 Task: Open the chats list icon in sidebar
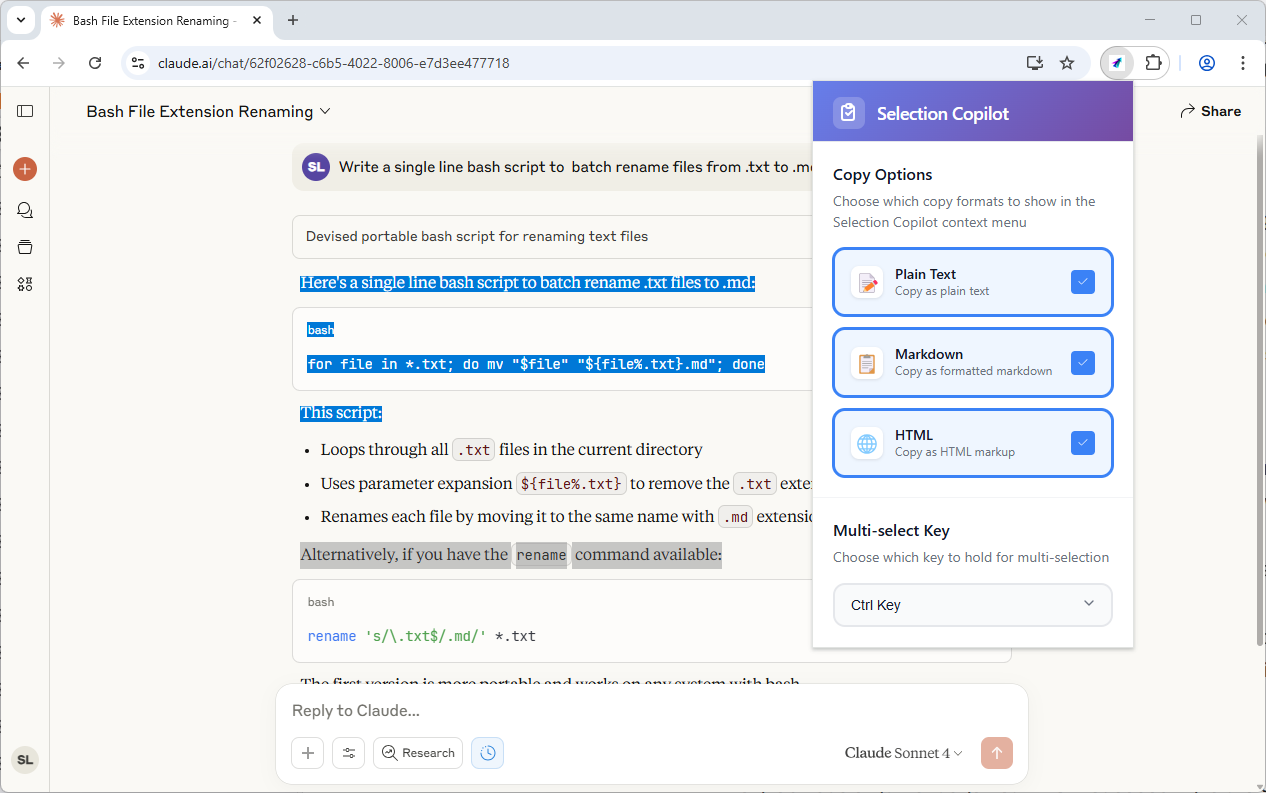tap(25, 210)
